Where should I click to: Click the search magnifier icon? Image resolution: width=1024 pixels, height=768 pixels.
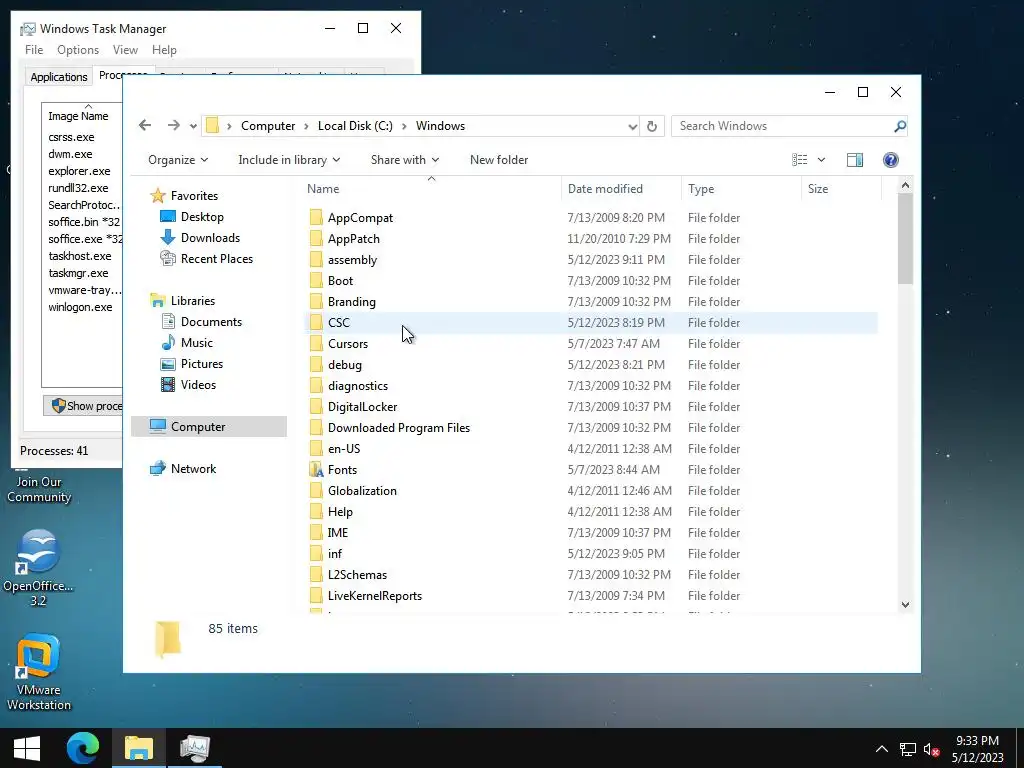click(x=900, y=126)
